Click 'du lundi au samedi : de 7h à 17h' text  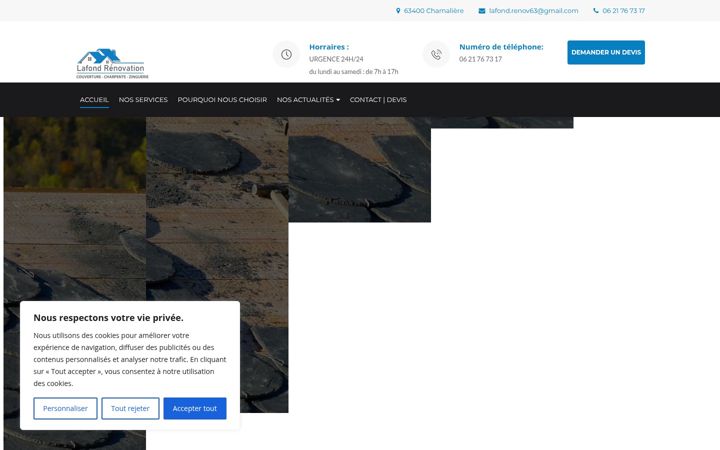pyautogui.click(x=354, y=72)
